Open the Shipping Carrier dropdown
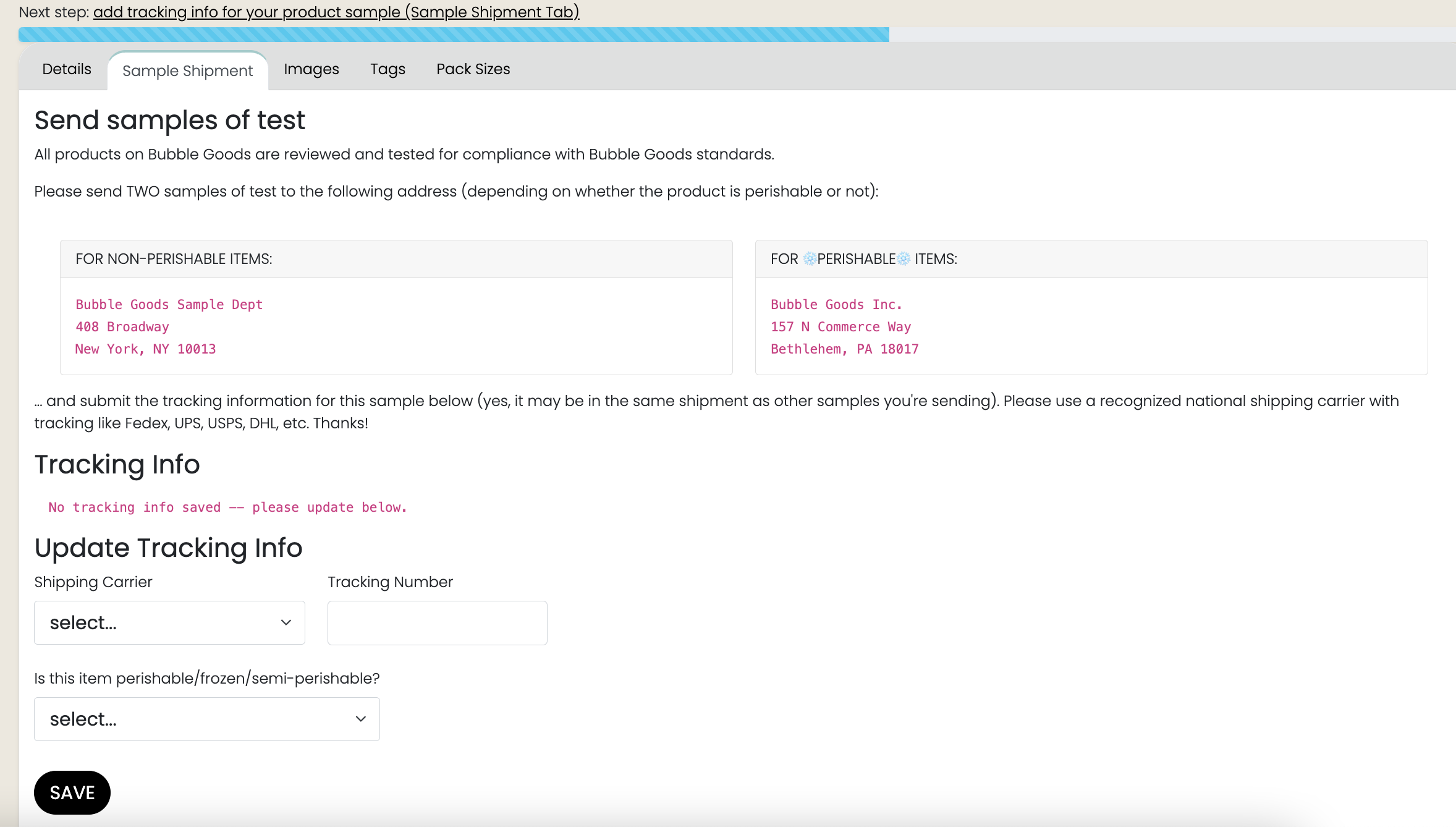Screen dimensions: 1456x827 169,622
